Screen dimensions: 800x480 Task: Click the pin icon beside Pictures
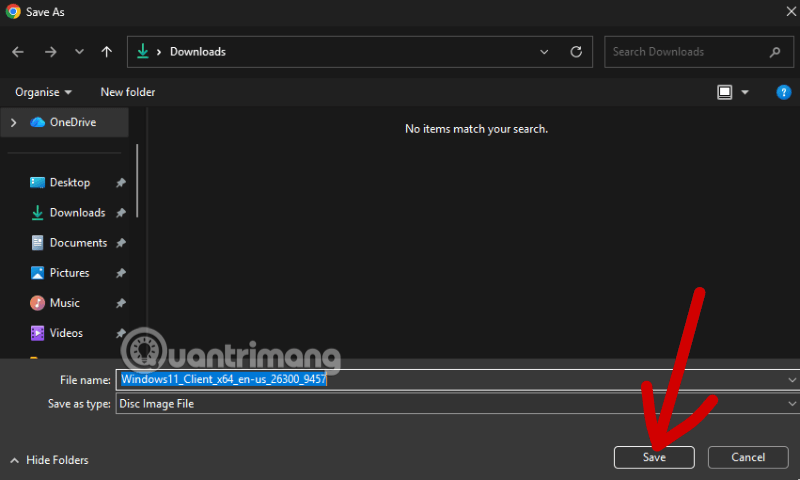click(120, 273)
